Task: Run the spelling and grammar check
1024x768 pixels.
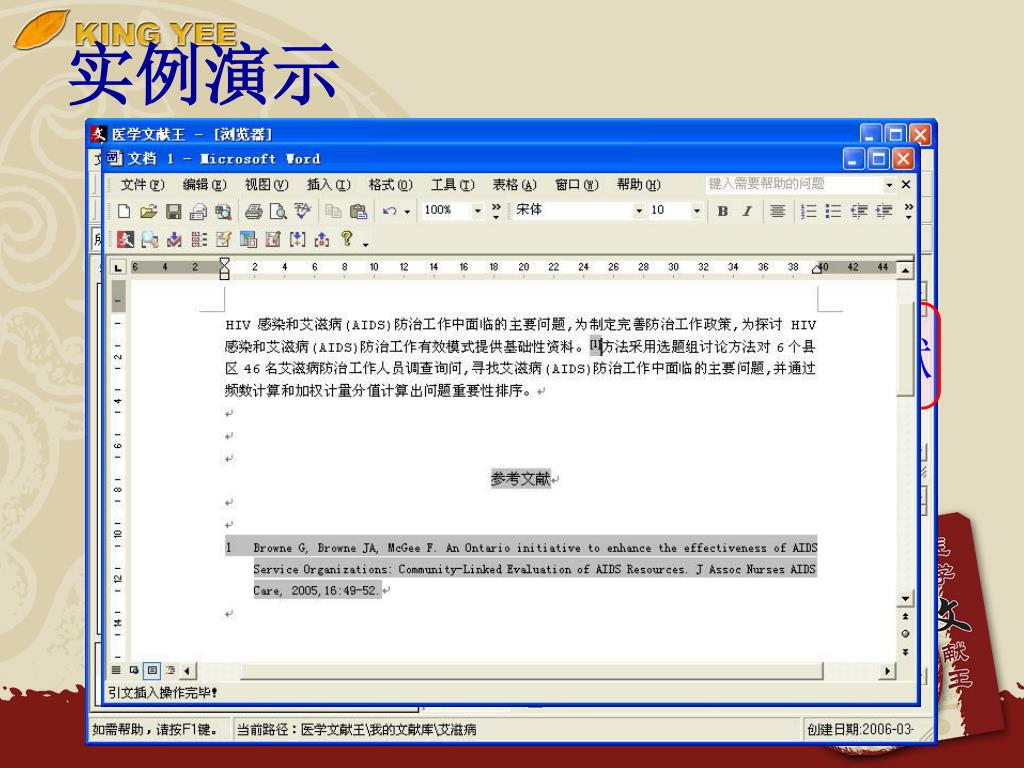Action: [x=302, y=211]
